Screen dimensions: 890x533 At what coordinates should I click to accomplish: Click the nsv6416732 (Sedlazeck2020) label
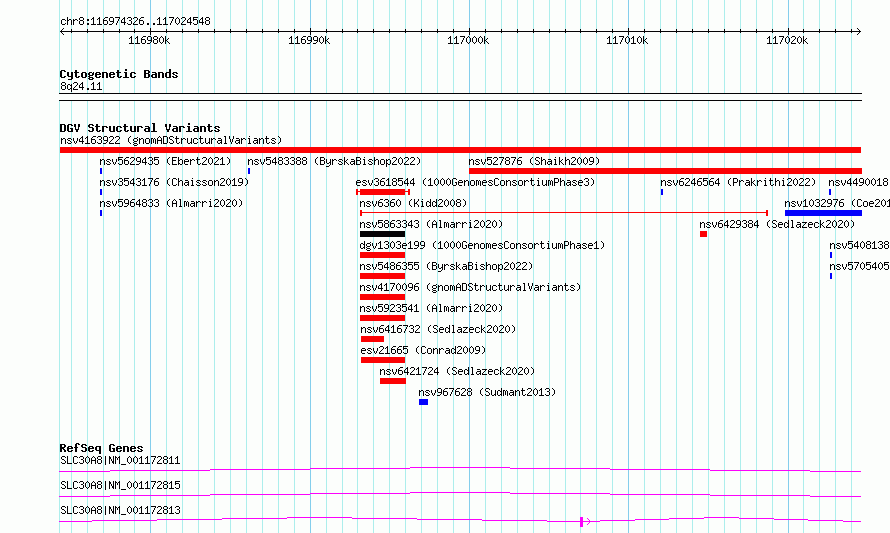(438, 329)
